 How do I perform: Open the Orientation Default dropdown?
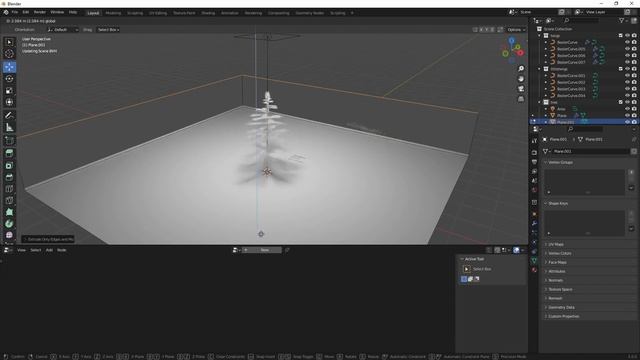62,30
